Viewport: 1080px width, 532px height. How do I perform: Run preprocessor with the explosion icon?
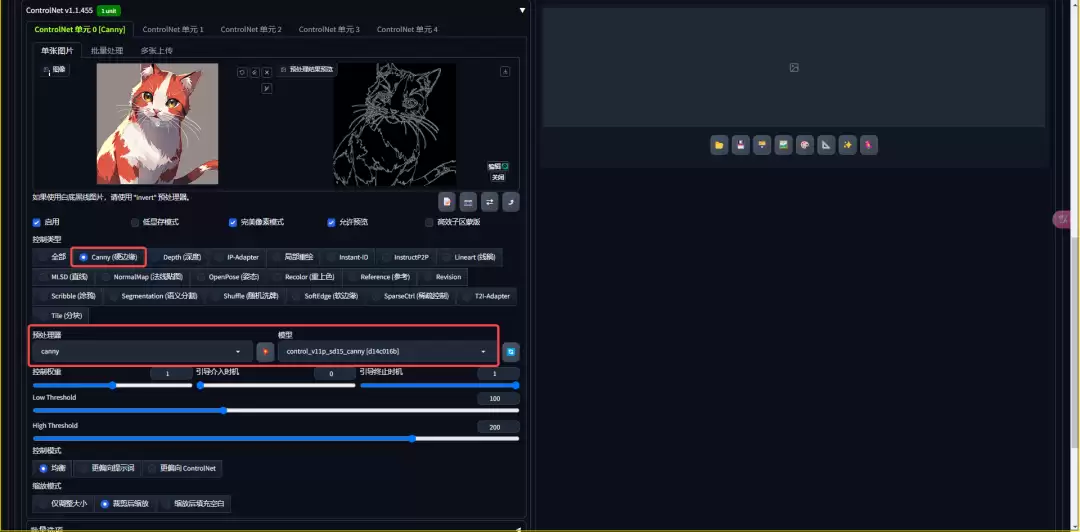(265, 352)
